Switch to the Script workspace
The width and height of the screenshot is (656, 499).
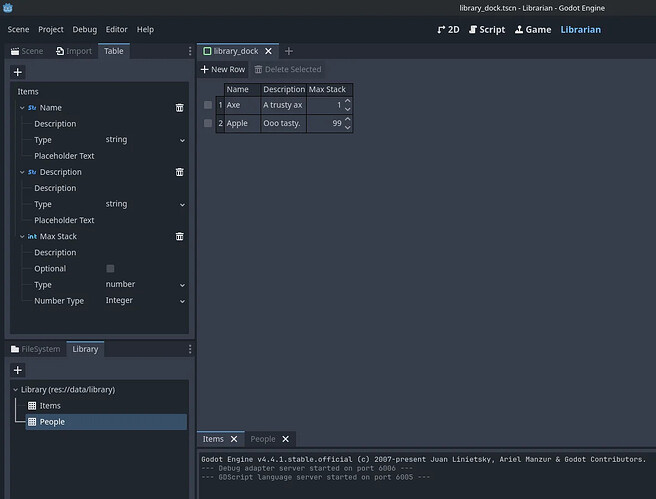pyautogui.click(x=486, y=30)
